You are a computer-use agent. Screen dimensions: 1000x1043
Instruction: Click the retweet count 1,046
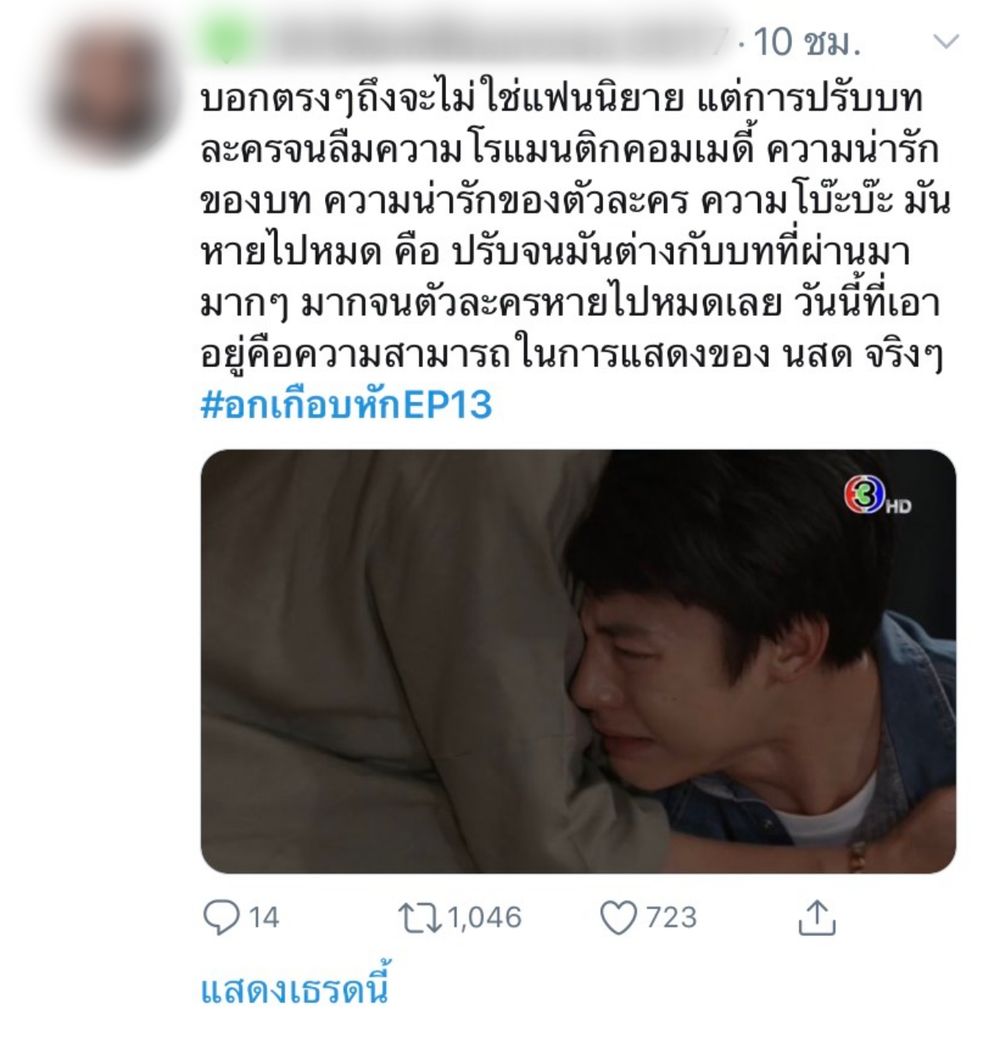click(x=484, y=918)
